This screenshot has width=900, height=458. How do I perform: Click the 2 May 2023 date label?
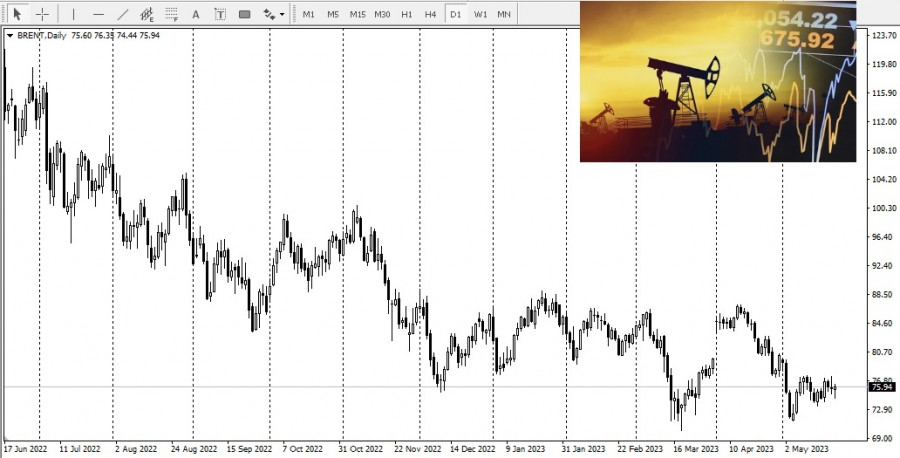807,448
